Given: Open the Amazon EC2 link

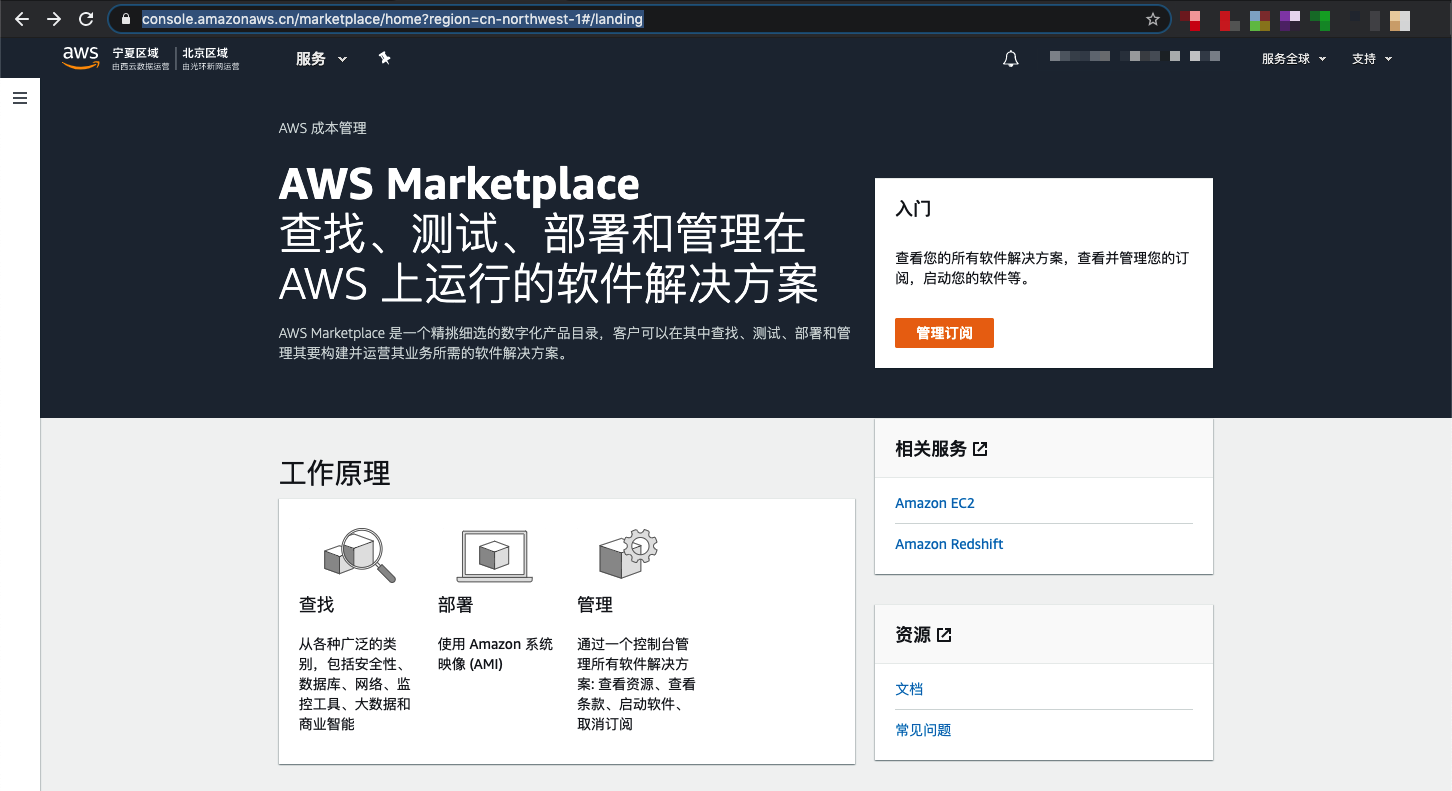Looking at the screenshot, I should pos(935,502).
